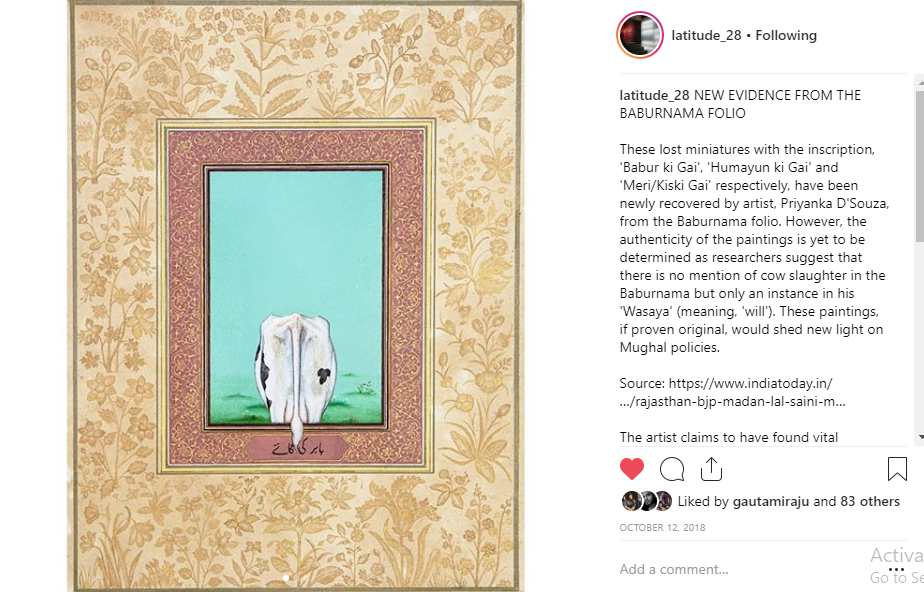This screenshot has width=924, height=592.
Task: Open the October 12, 2018 post timestamp
Action: [x=662, y=527]
